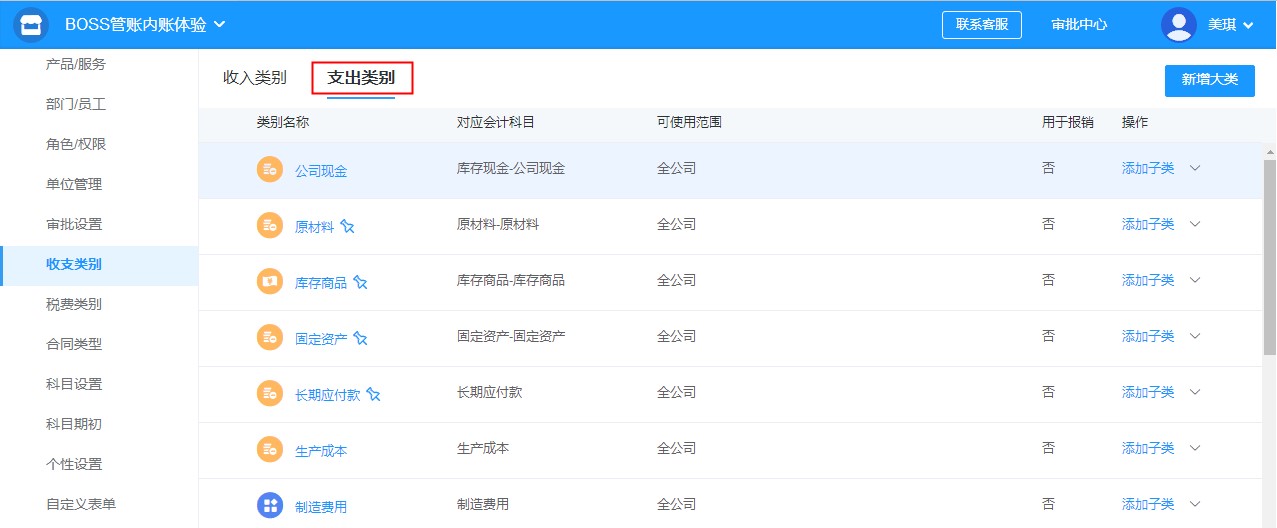Click the orange icon beside 公司现金
The image size is (1277, 528).
click(270, 170)
